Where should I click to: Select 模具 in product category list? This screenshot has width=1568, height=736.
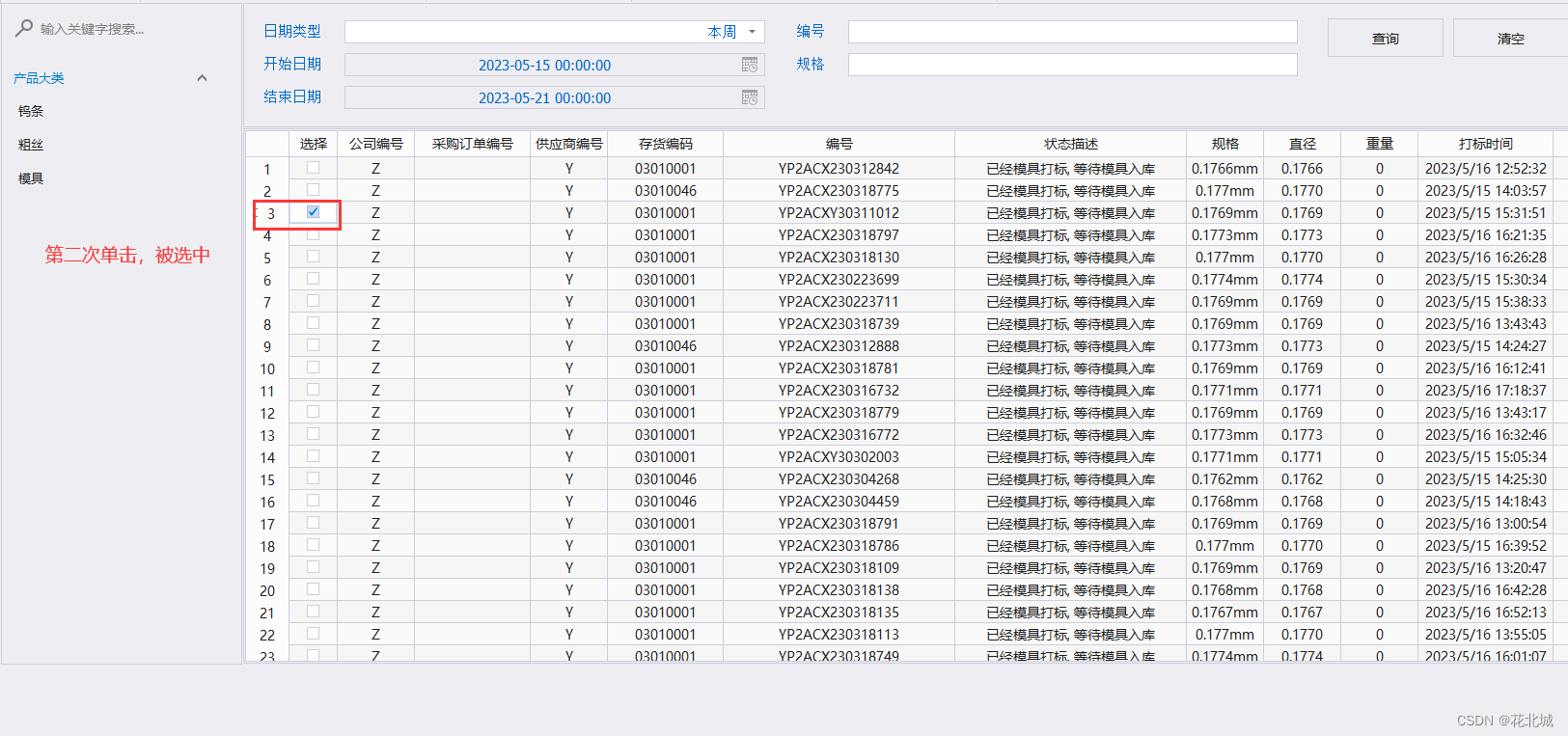click(31, 178)
